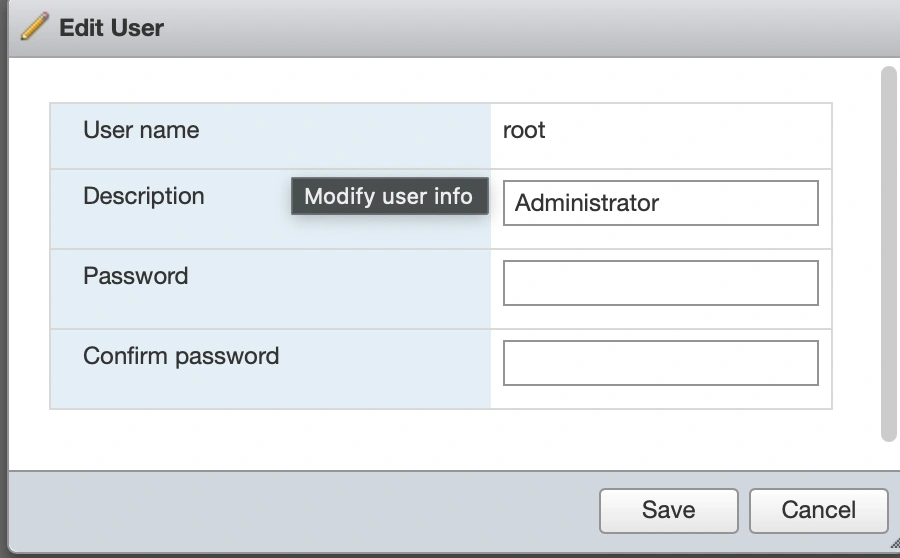Screen dimensions: 900x558
Task: Click into the Password input box
Action: coord(660,283)
